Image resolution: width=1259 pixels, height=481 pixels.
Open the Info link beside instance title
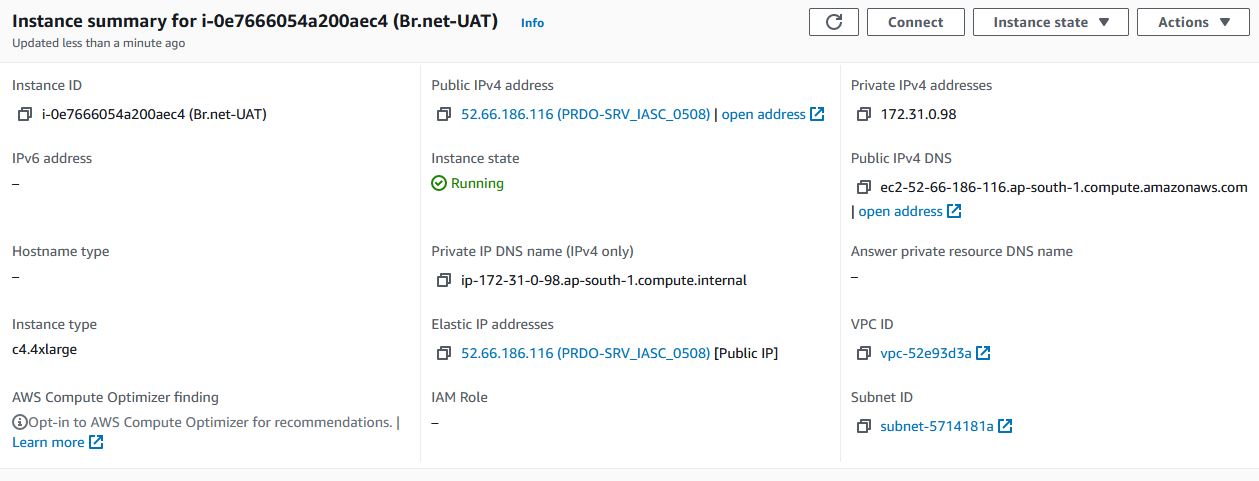(532, 22)
